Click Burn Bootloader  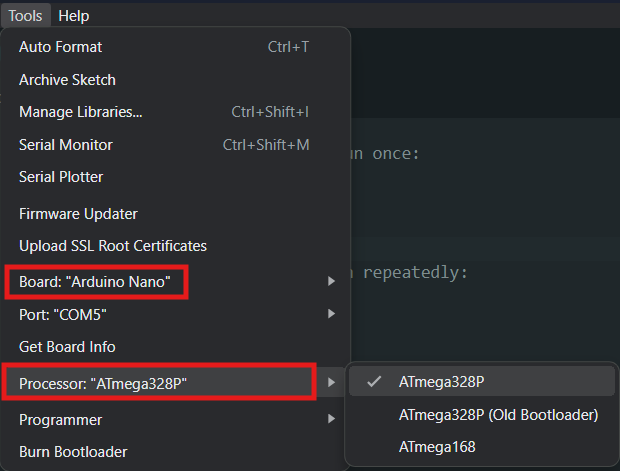coord(73,452)
